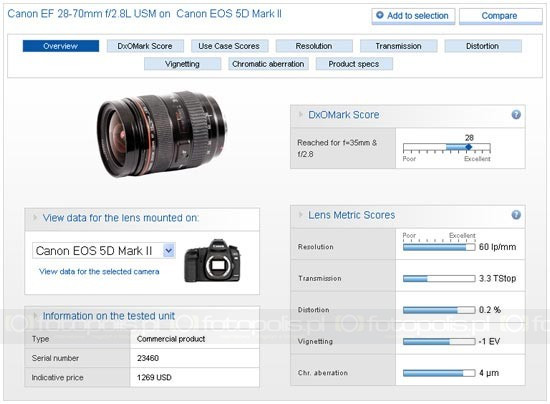Screen dimensions: 550x404
Task: Select the '4 µm' aberration value
Action: [x=489, y=373]
